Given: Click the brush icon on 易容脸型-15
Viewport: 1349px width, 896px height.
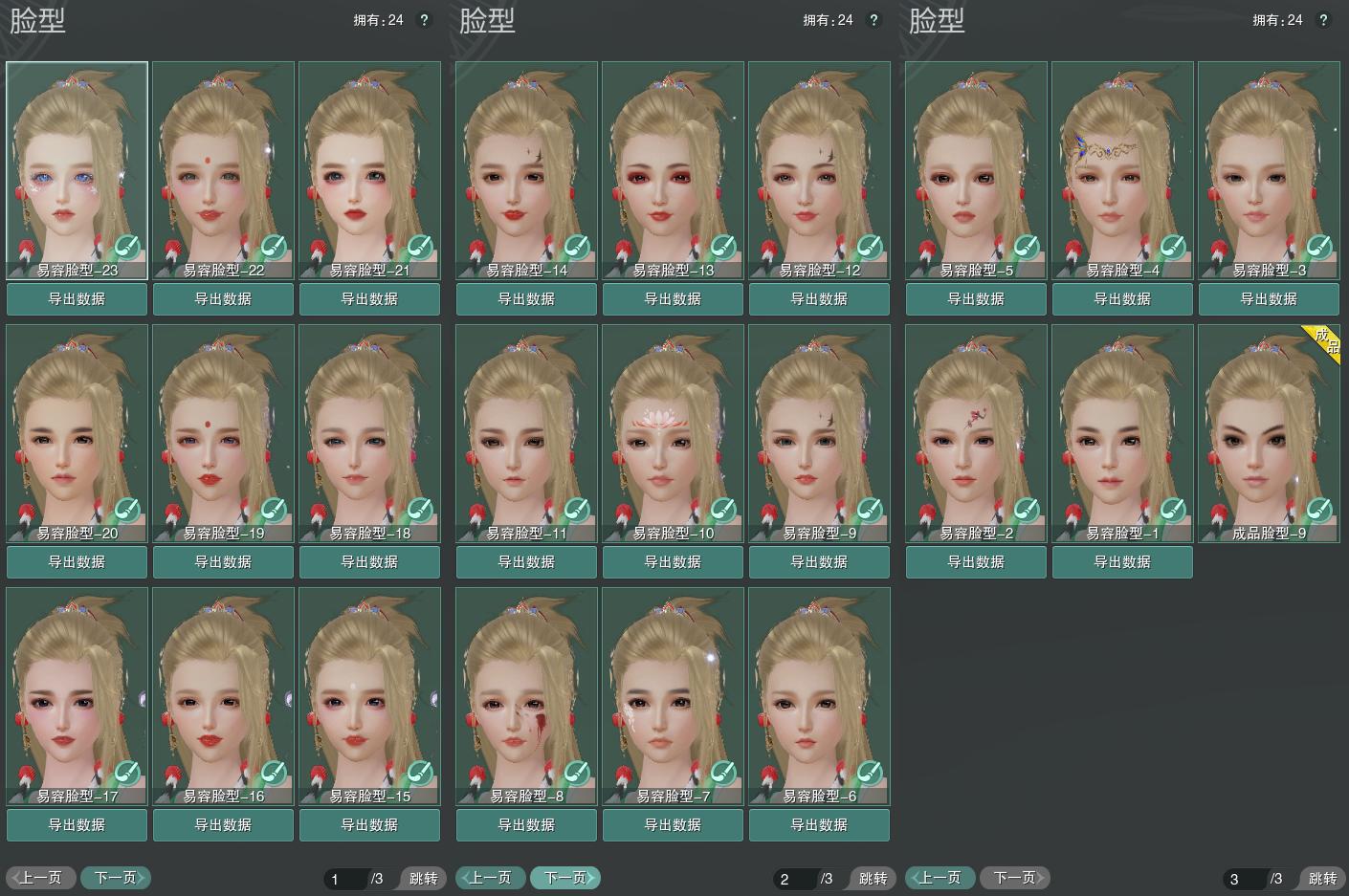Looking at the screenshot, I should point(420,774).
